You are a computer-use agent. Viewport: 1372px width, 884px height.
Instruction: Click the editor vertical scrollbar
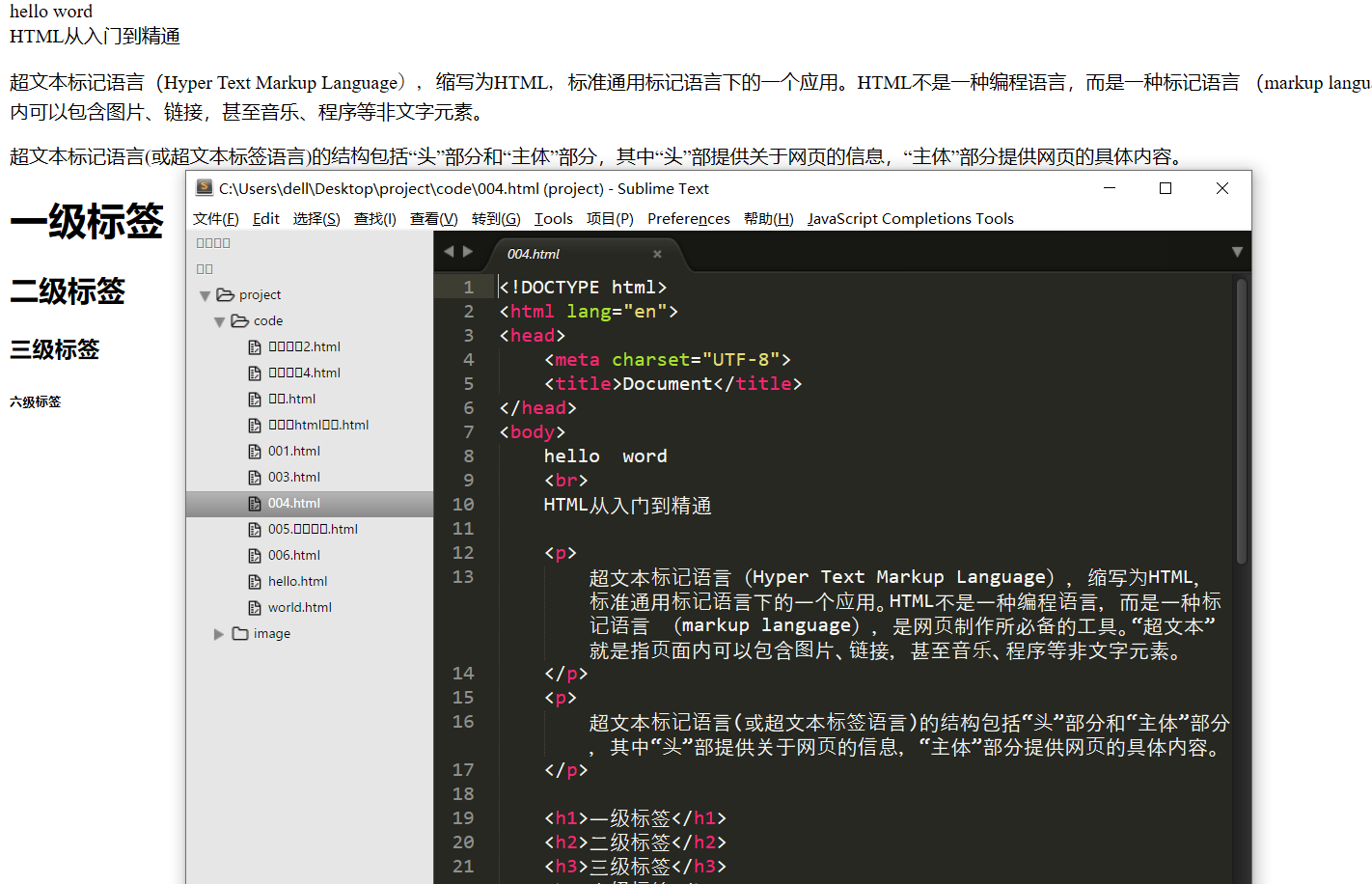point(1241,420)
